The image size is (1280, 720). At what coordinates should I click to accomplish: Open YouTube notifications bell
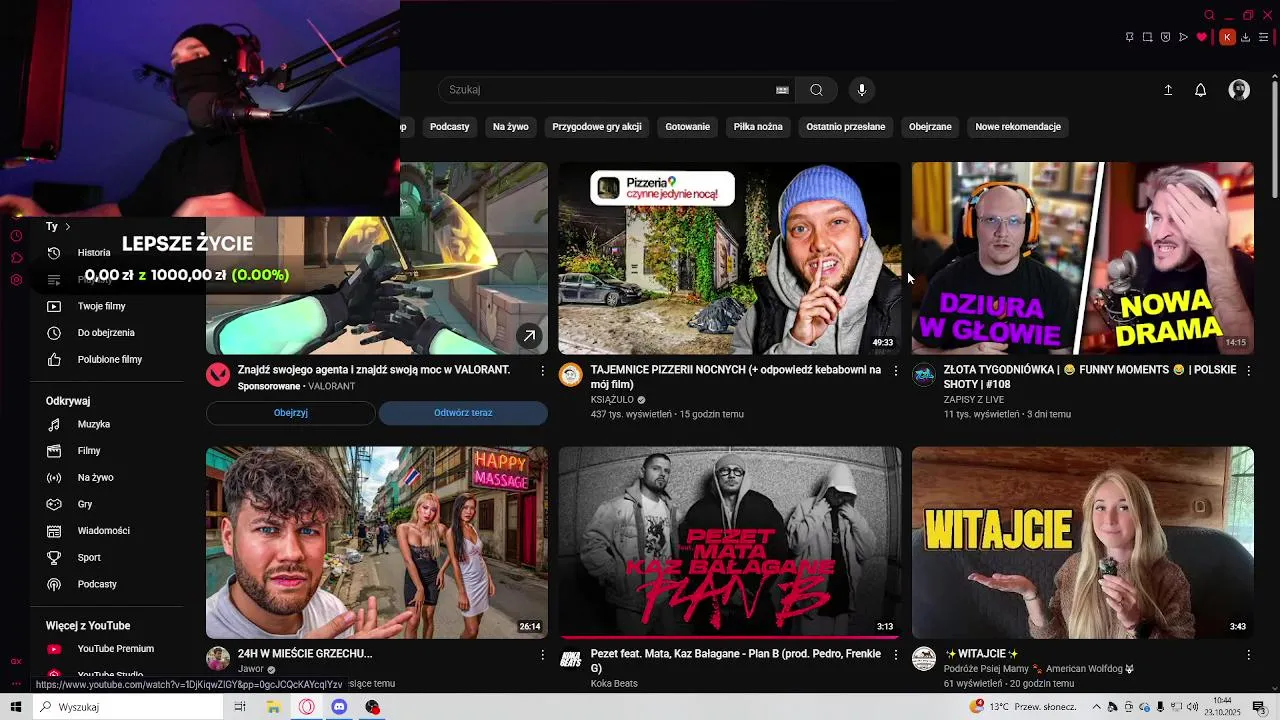pyautogui.click(x=1201, y=90)
